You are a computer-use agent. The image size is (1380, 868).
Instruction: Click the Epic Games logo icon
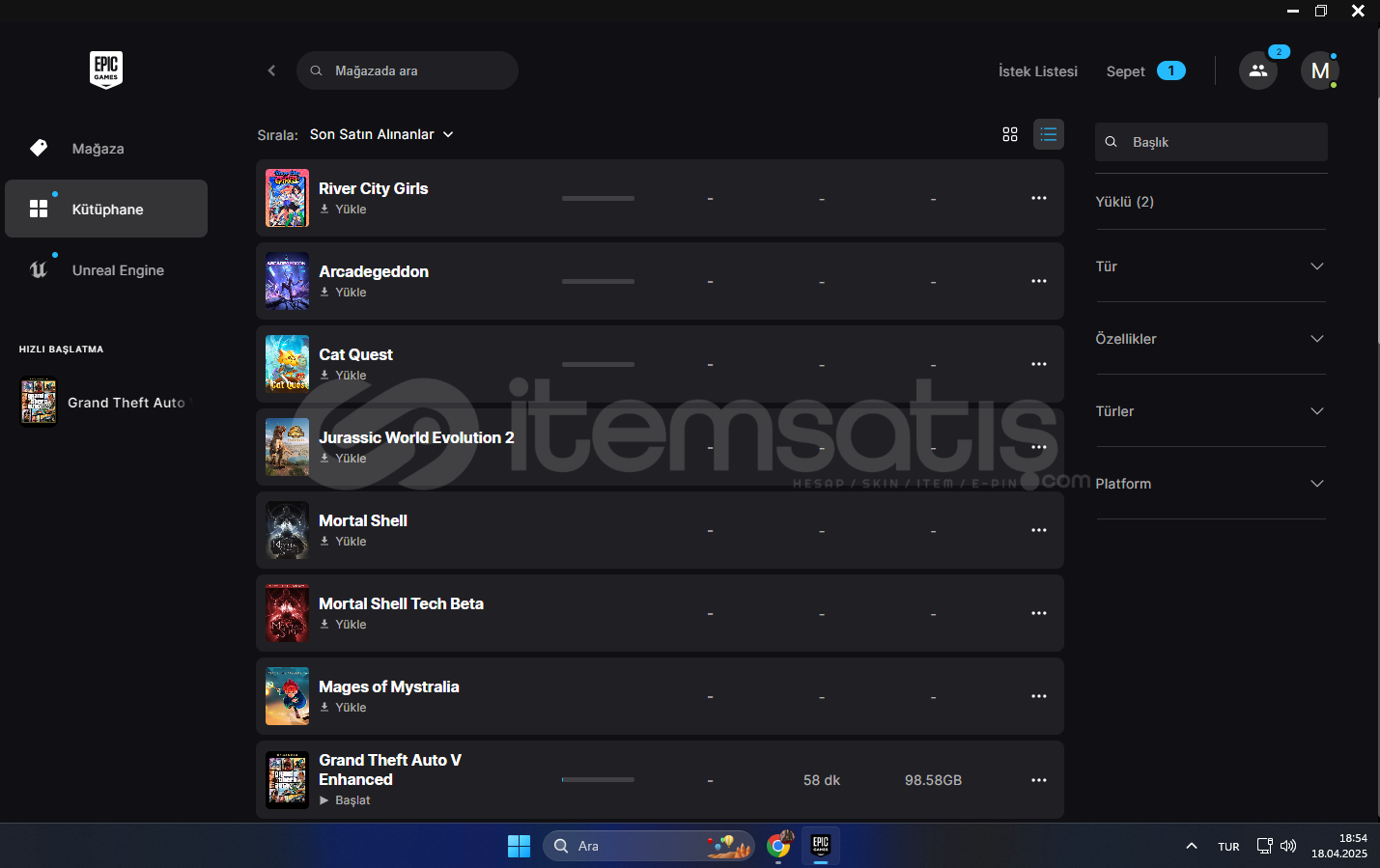point(106,70)
